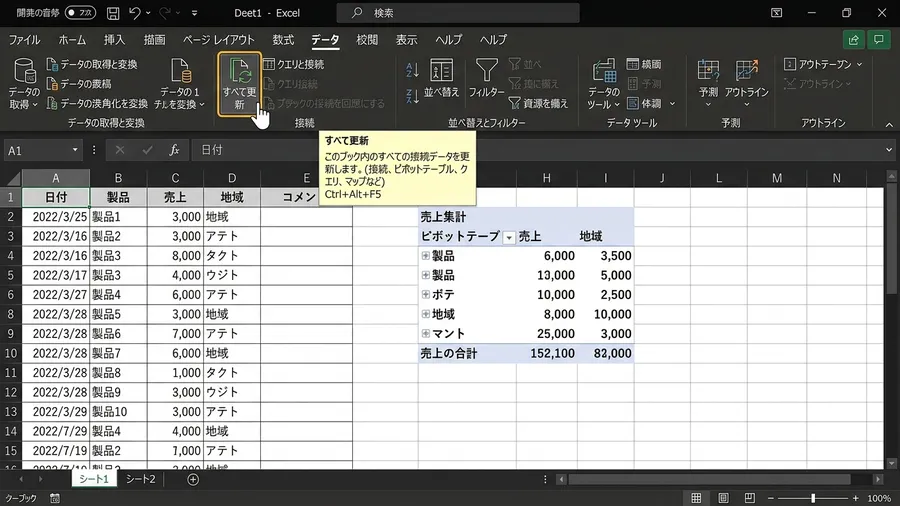Select cell containing 製品10
The height and width of the screenshot is (506, 900).
tap(118, 412)
